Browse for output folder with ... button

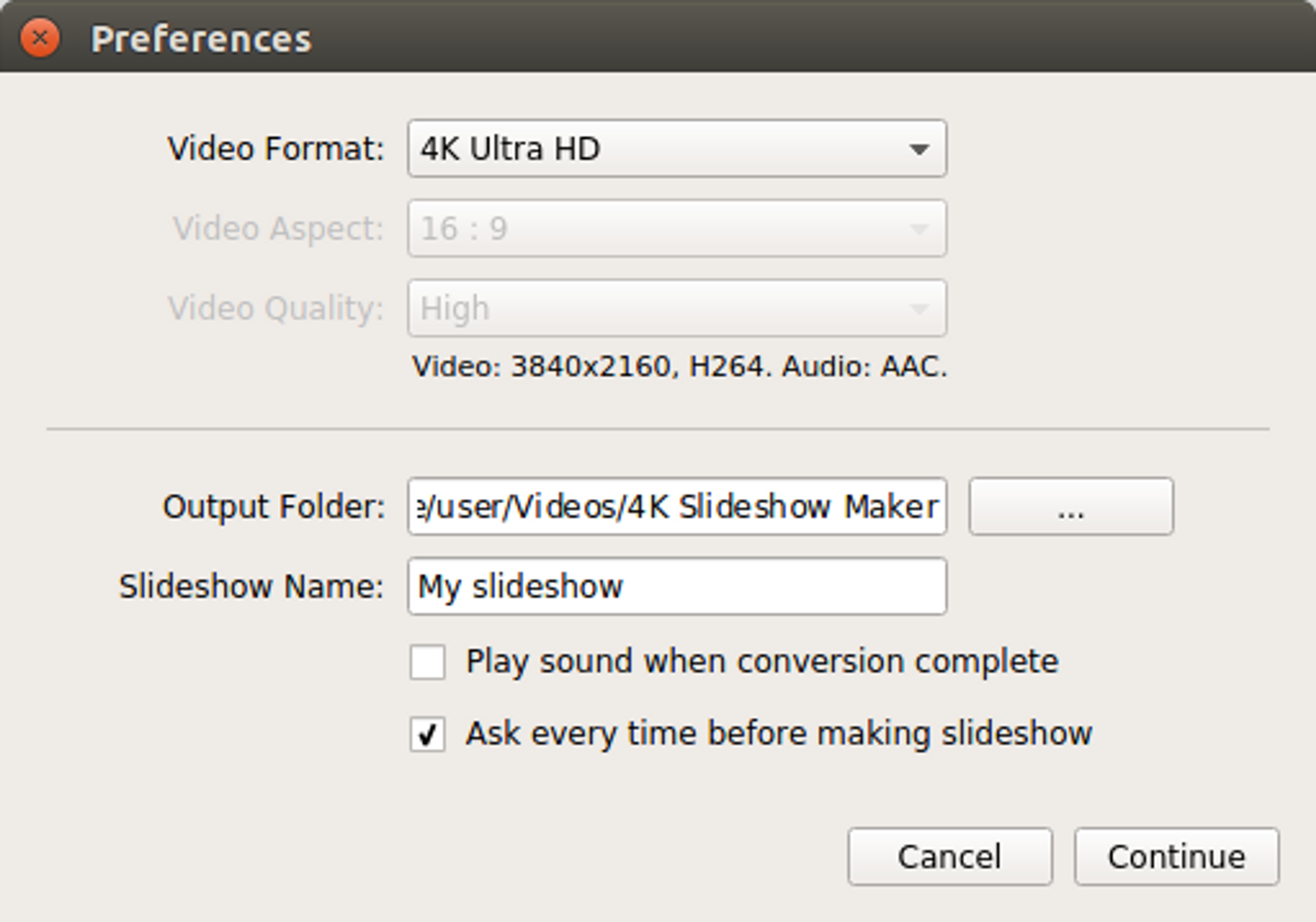[x=1071, y=506]
